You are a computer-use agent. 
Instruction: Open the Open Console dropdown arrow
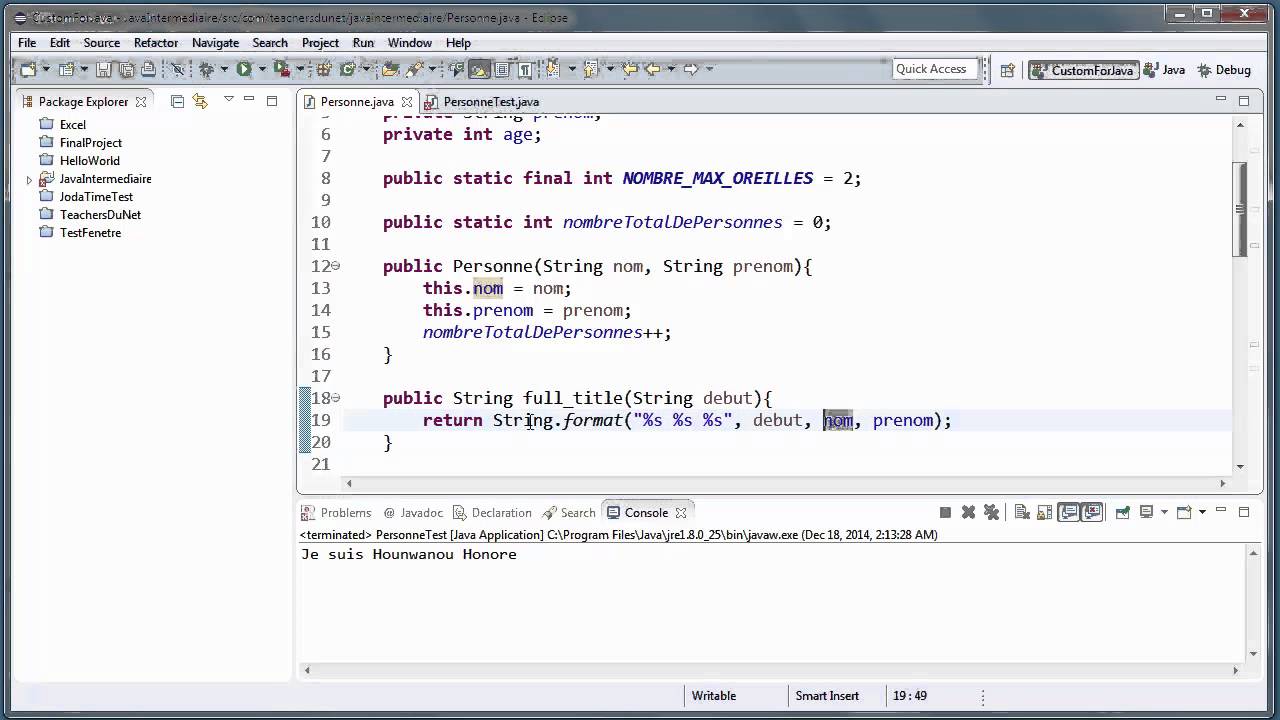(1203, 512)
